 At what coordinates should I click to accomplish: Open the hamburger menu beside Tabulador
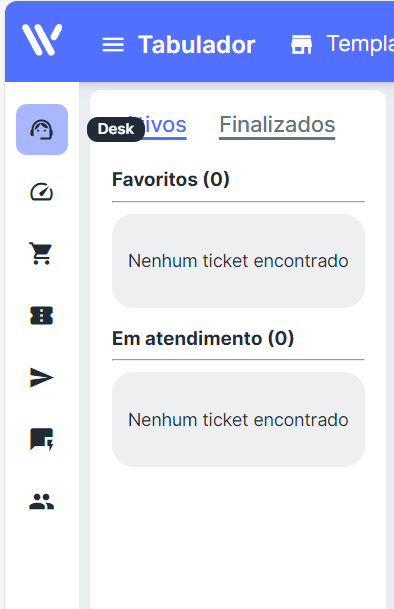coord(113,45)
